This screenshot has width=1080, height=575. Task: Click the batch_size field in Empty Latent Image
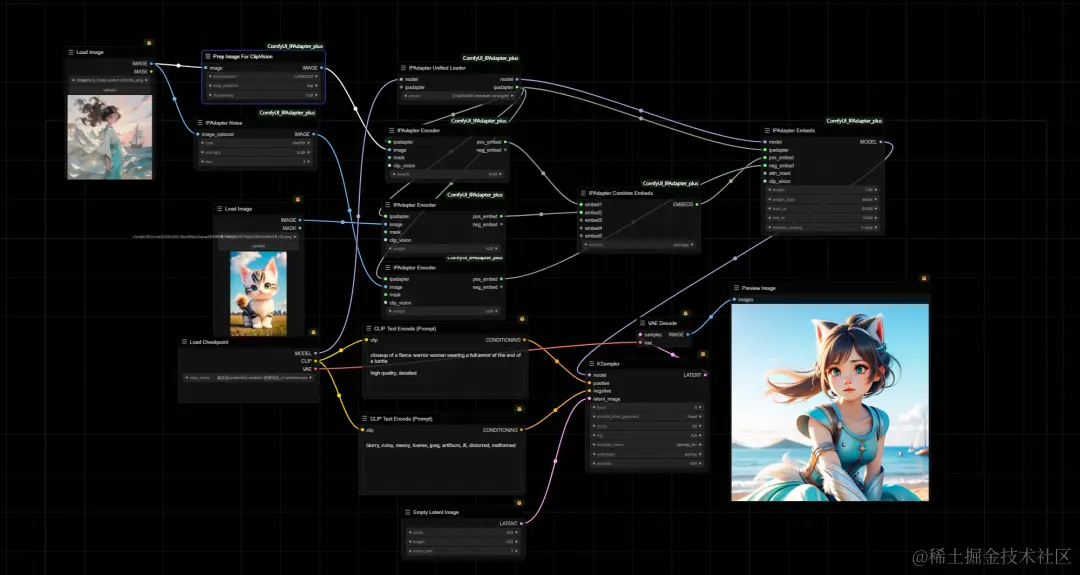[x=462, y=551]
